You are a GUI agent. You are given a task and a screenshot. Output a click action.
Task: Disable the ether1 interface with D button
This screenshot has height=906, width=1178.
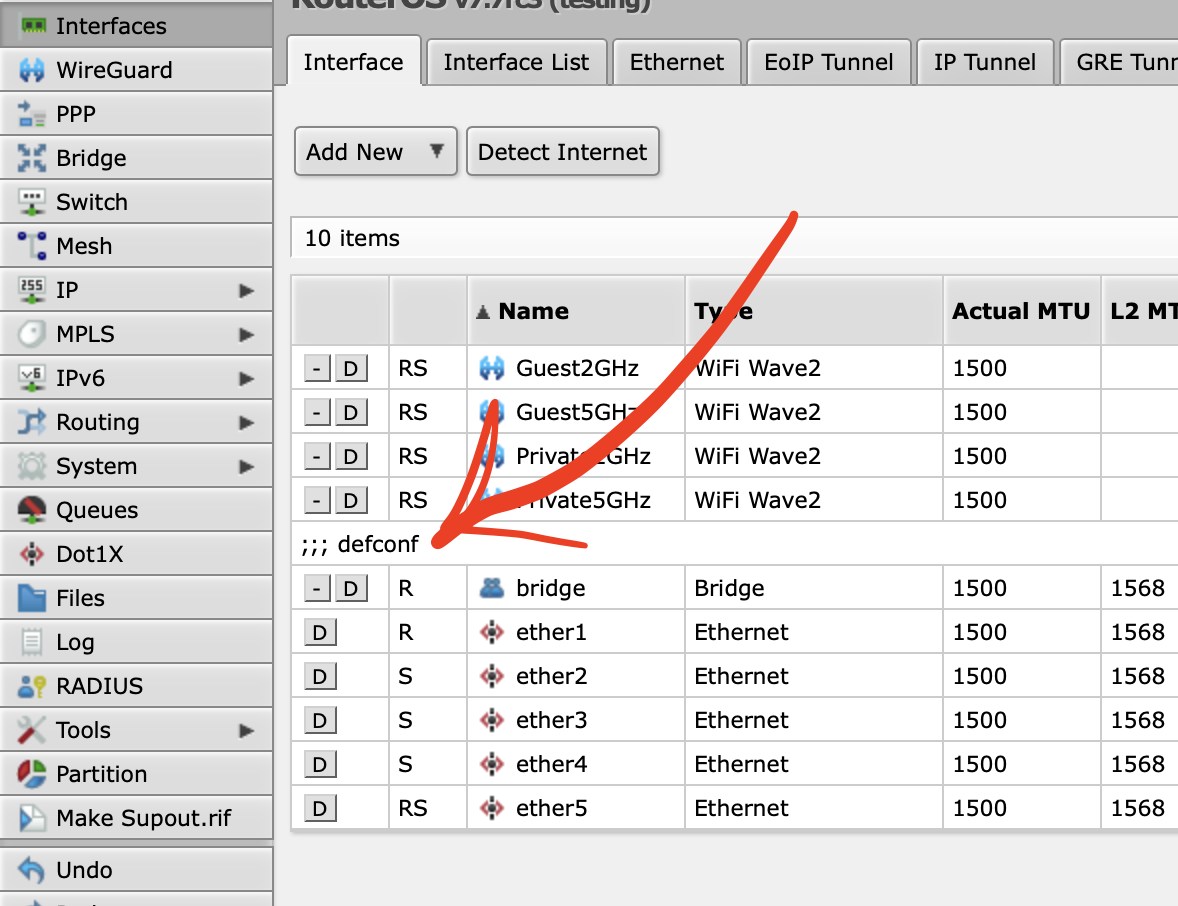click(x=319, y=632)
